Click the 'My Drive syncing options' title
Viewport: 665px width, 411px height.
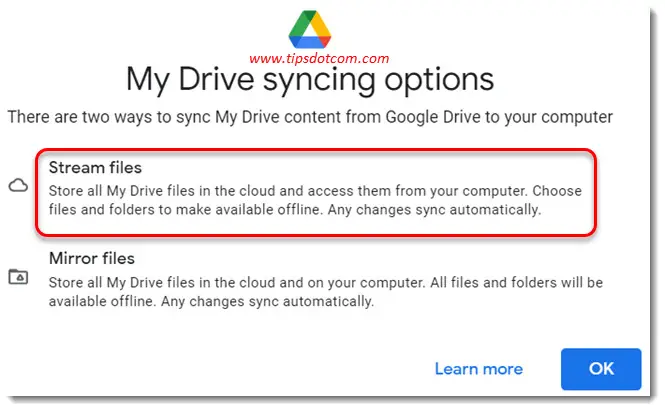pyautogui.click(x=310, y=80)
